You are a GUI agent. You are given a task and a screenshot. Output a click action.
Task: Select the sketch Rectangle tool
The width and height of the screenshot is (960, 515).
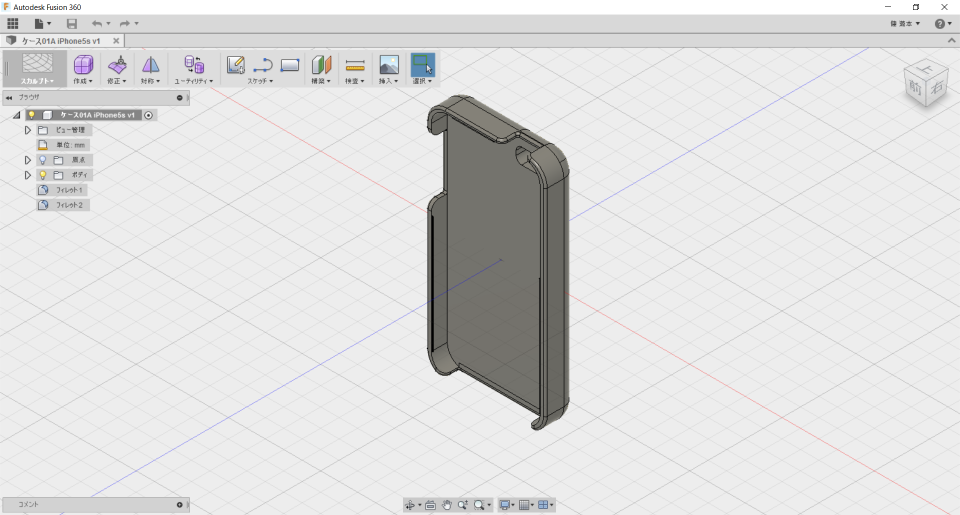pyautogui.click(x=290, y=64)
